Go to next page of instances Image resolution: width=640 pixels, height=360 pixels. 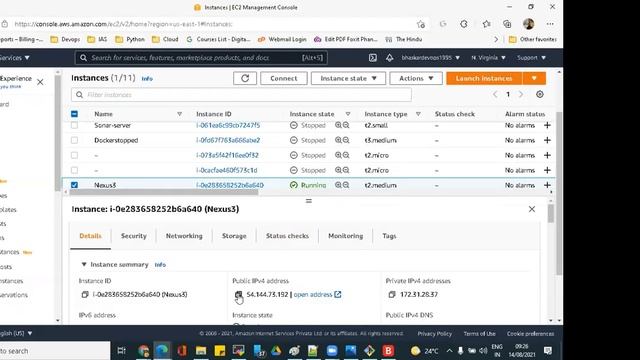[x=521, y=95]
